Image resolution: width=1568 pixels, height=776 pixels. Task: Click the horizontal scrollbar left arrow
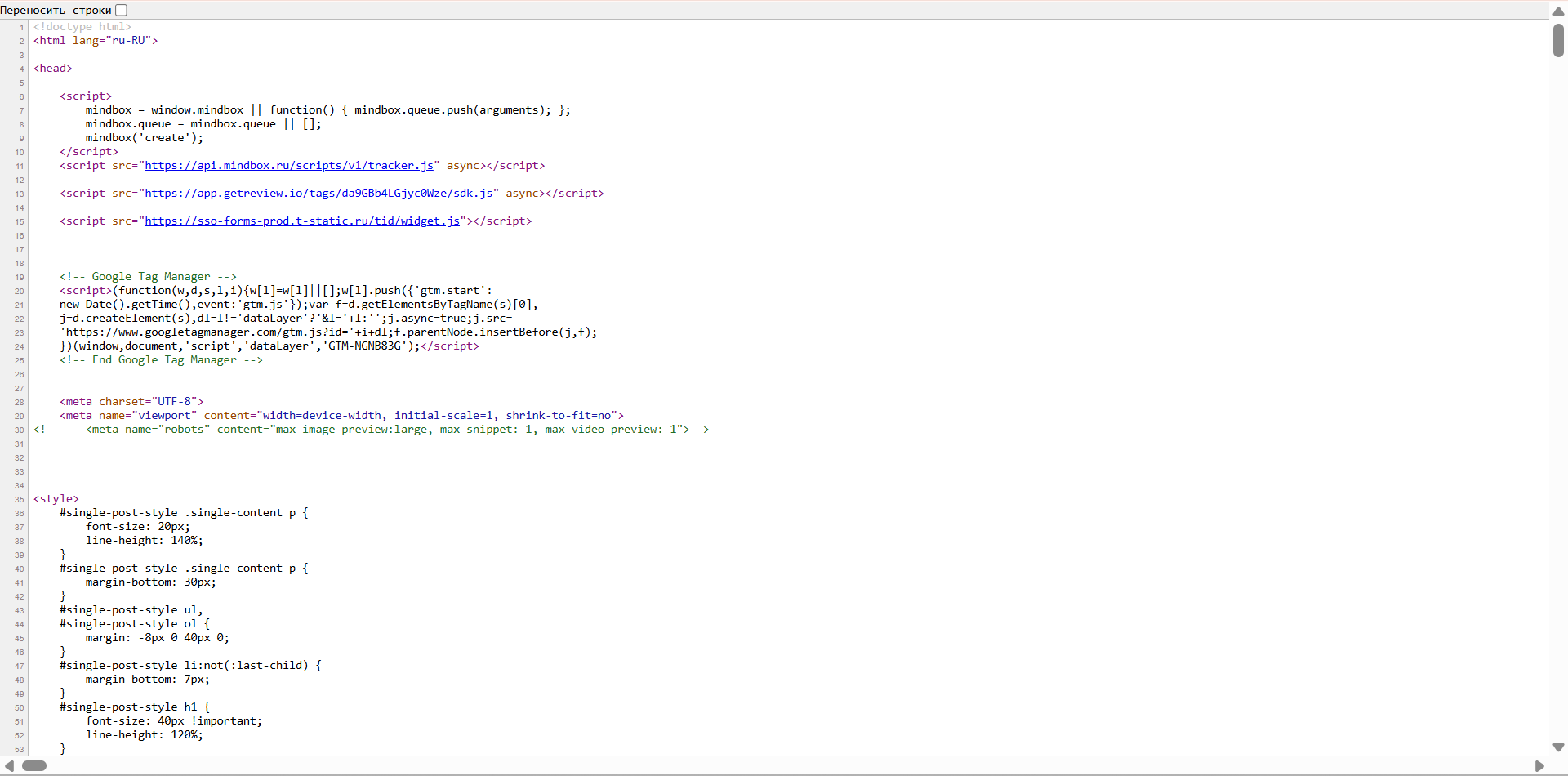tap(9, 766)
